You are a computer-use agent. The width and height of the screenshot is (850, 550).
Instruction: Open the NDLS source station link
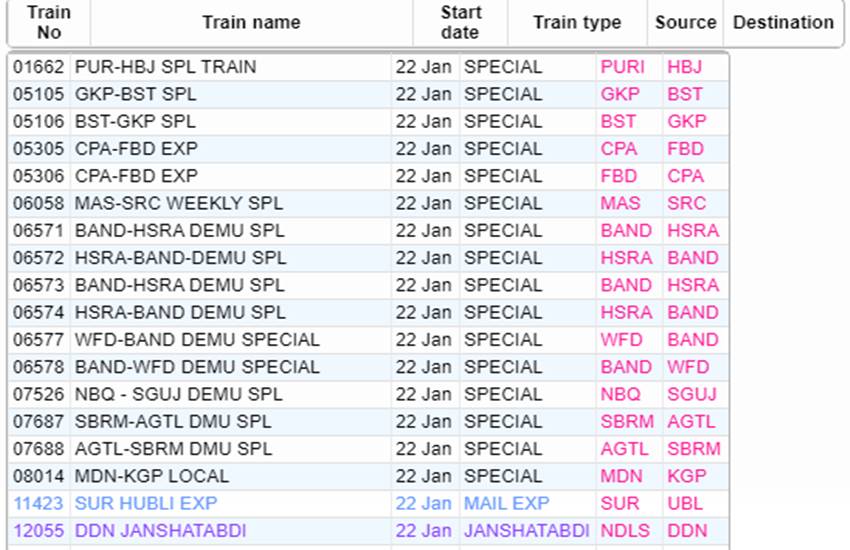(625, 530)
